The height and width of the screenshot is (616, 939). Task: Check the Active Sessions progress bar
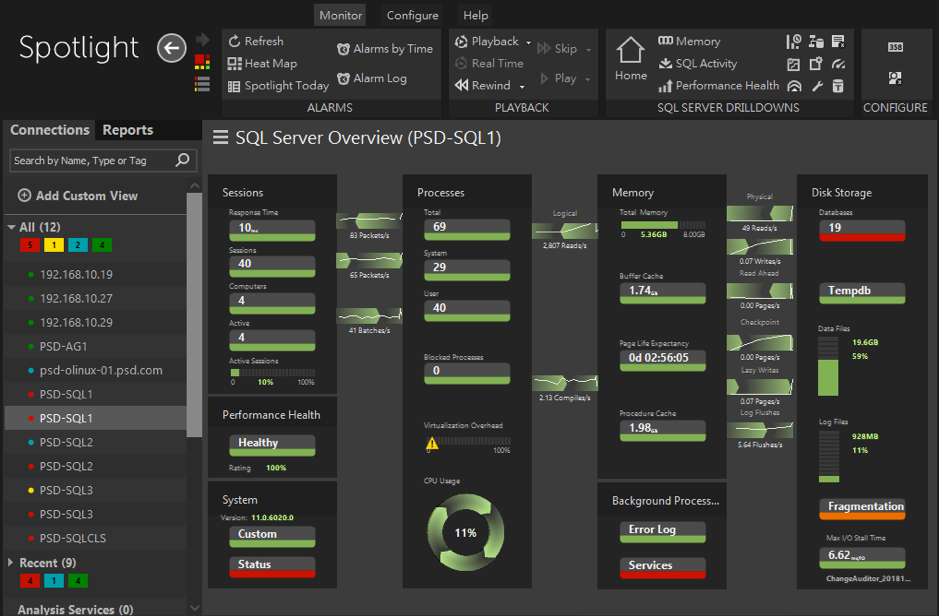tap(271, 371)
